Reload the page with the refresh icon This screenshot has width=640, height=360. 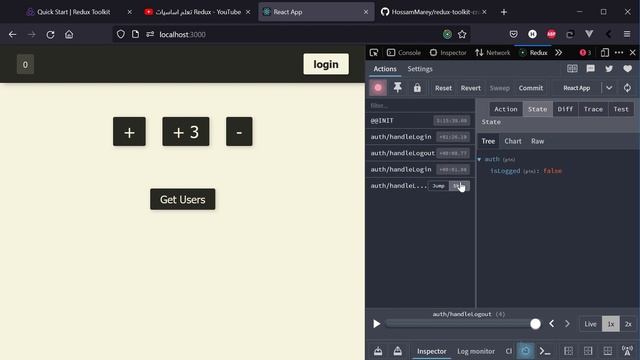[50, 35]
